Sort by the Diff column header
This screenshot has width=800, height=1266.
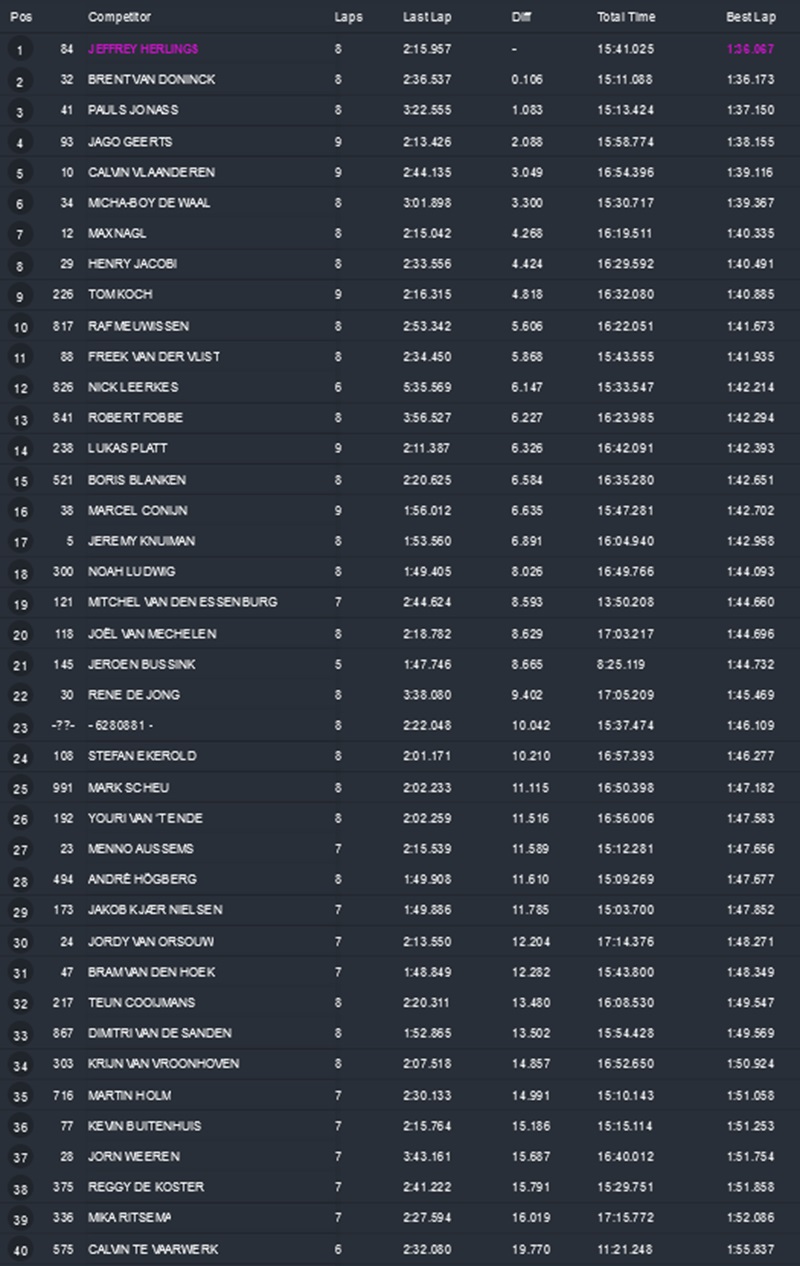(520, 18)
